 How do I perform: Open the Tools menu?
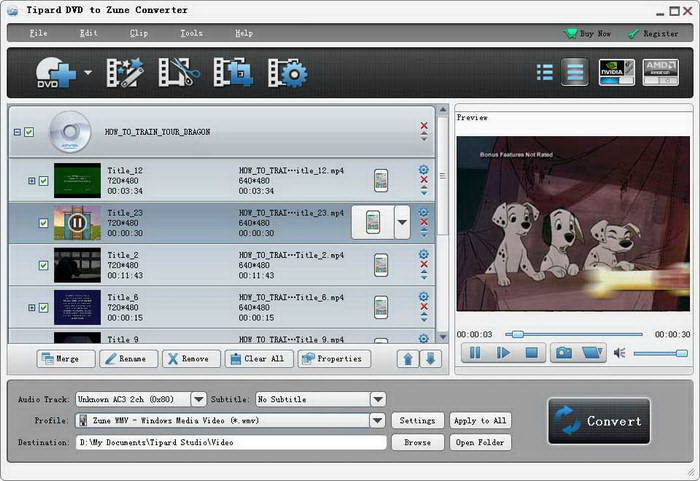191,33
